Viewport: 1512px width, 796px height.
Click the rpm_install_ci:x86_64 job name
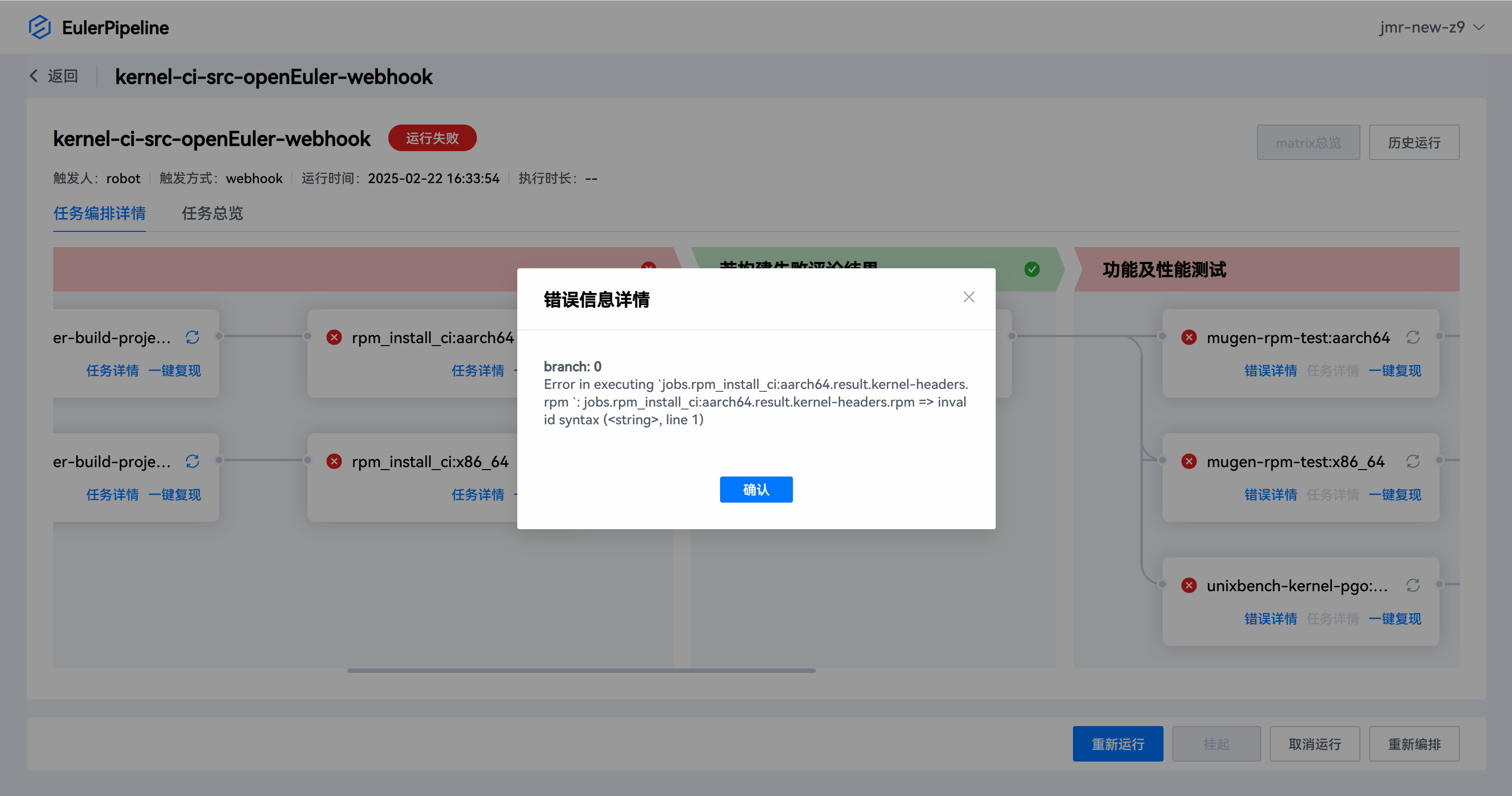pos(430,461)
